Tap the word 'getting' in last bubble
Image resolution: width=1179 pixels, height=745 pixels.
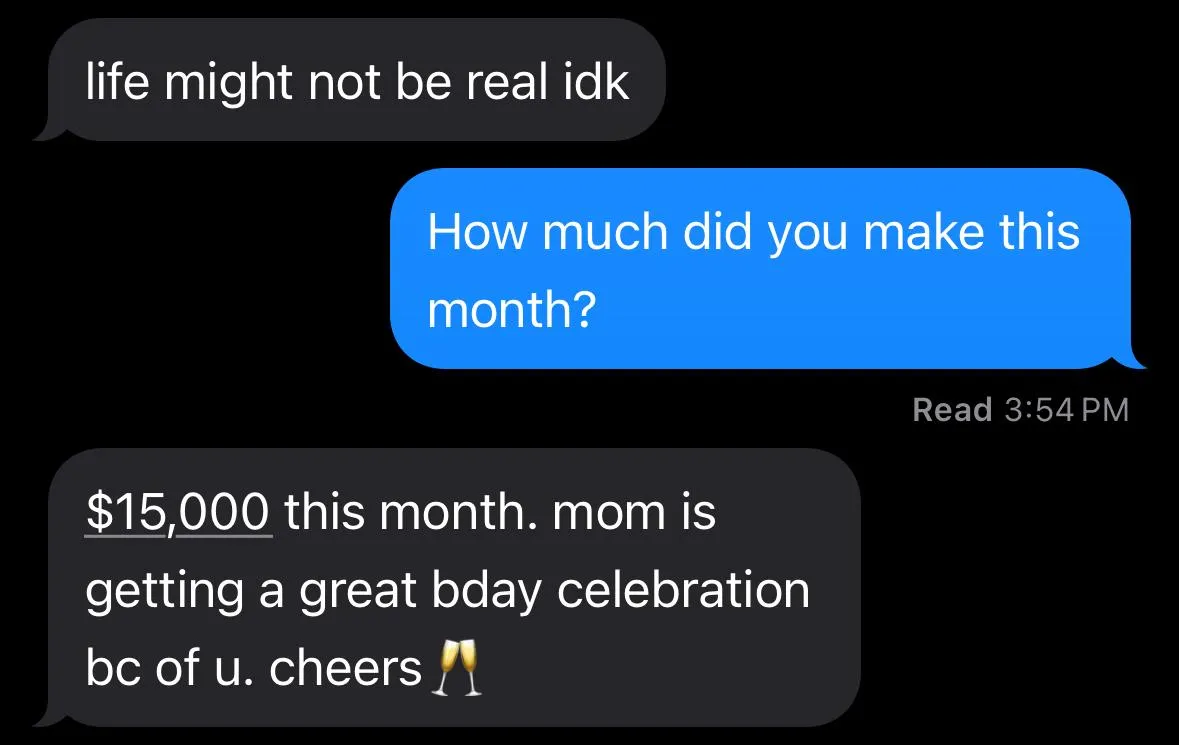(165, 592)
